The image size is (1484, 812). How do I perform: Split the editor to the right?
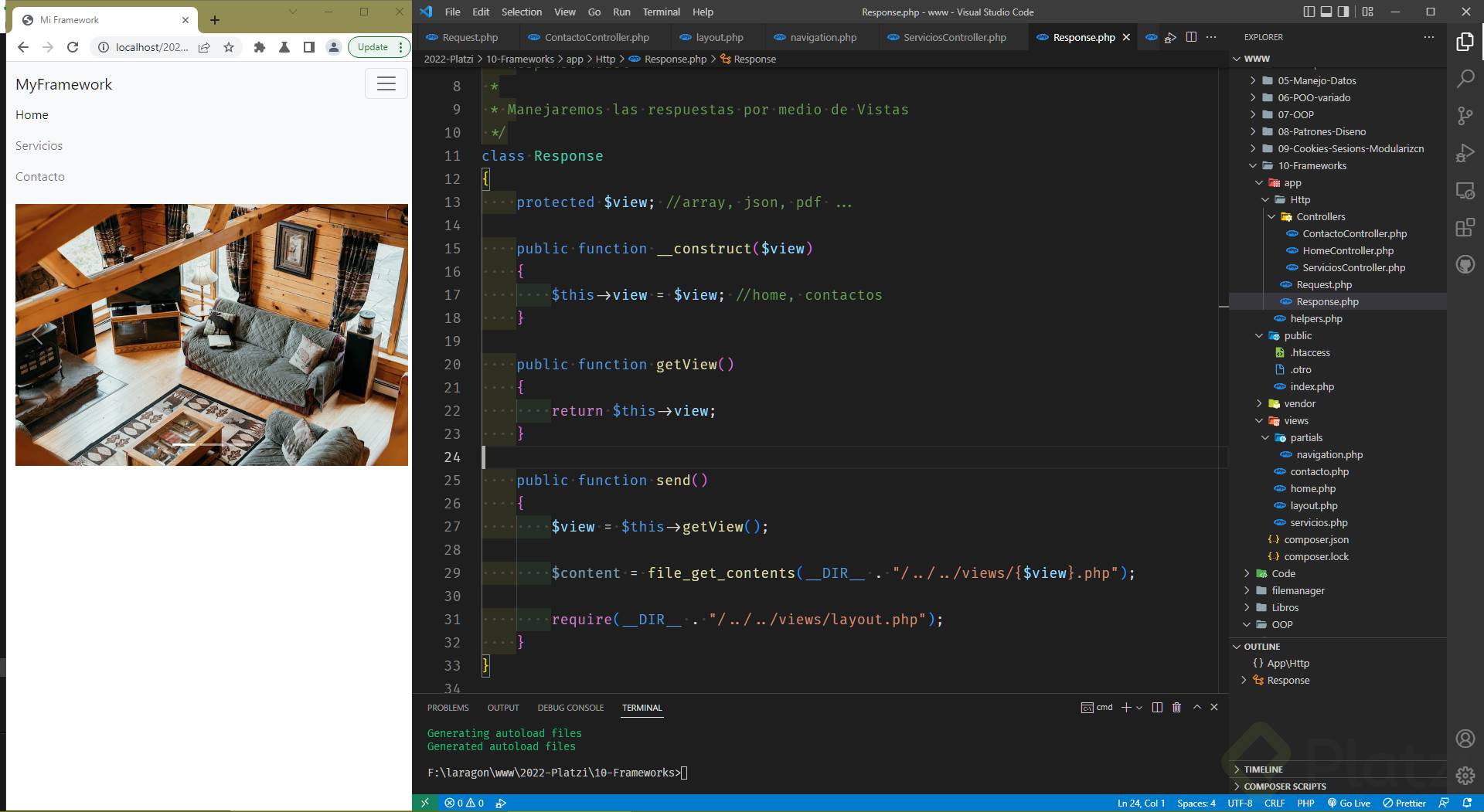[1191, 37]
